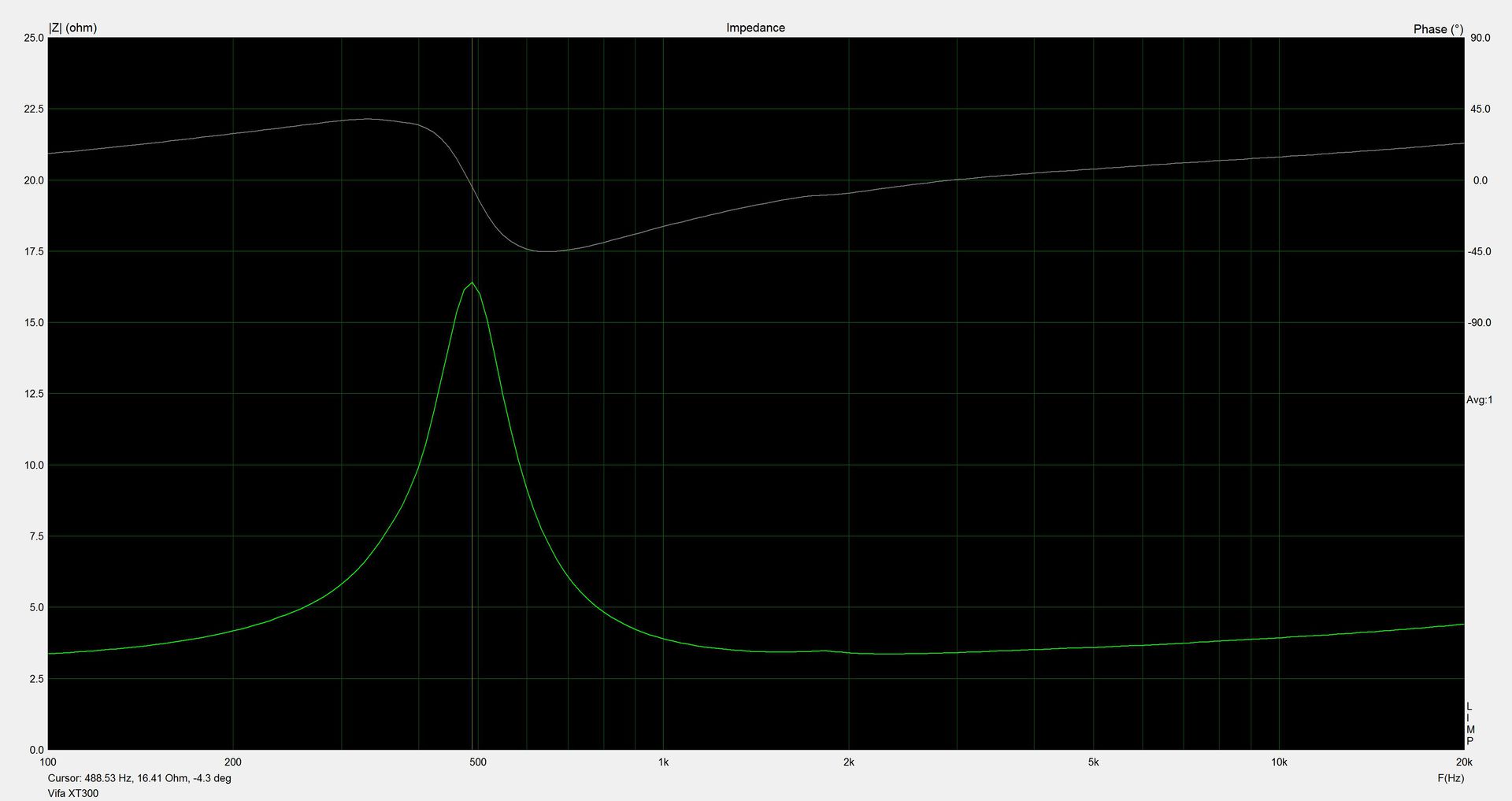Click the 'Impedance' chart title
1512x801 pixels.
(755, 28)
